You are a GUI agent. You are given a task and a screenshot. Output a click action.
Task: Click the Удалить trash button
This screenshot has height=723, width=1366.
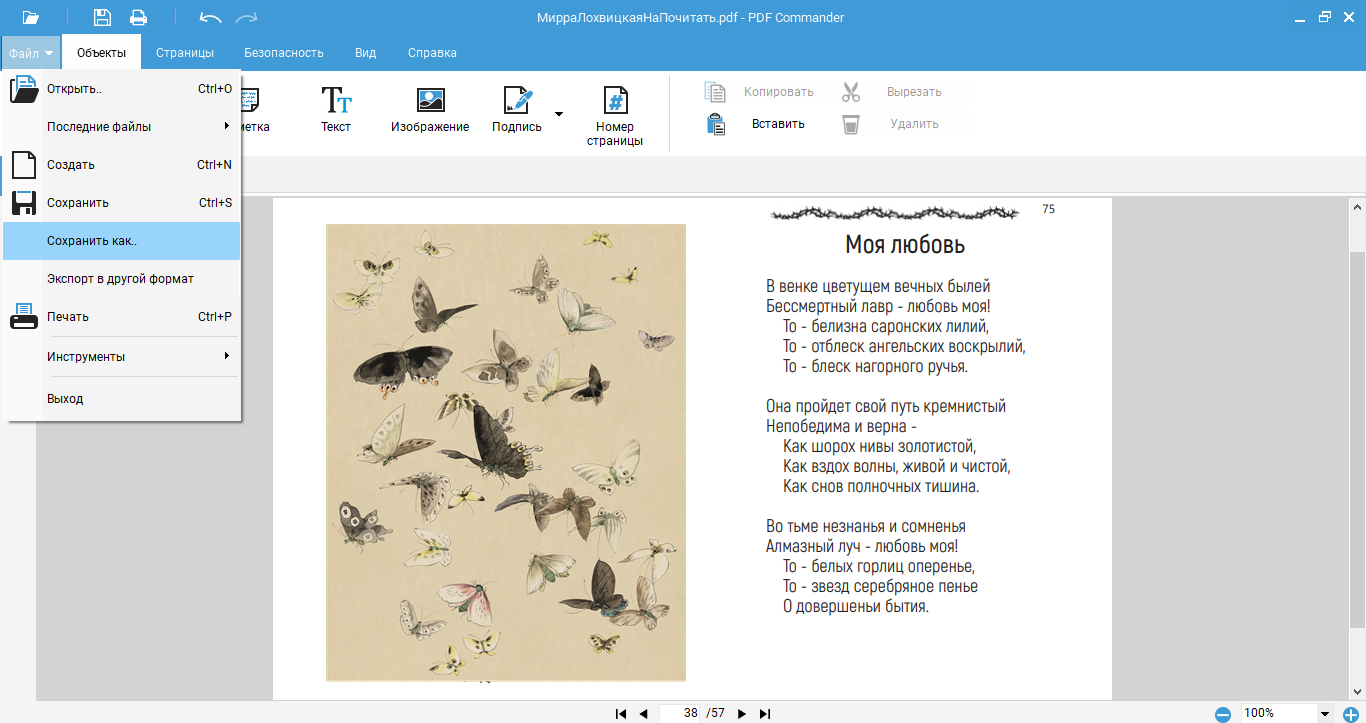889,124
